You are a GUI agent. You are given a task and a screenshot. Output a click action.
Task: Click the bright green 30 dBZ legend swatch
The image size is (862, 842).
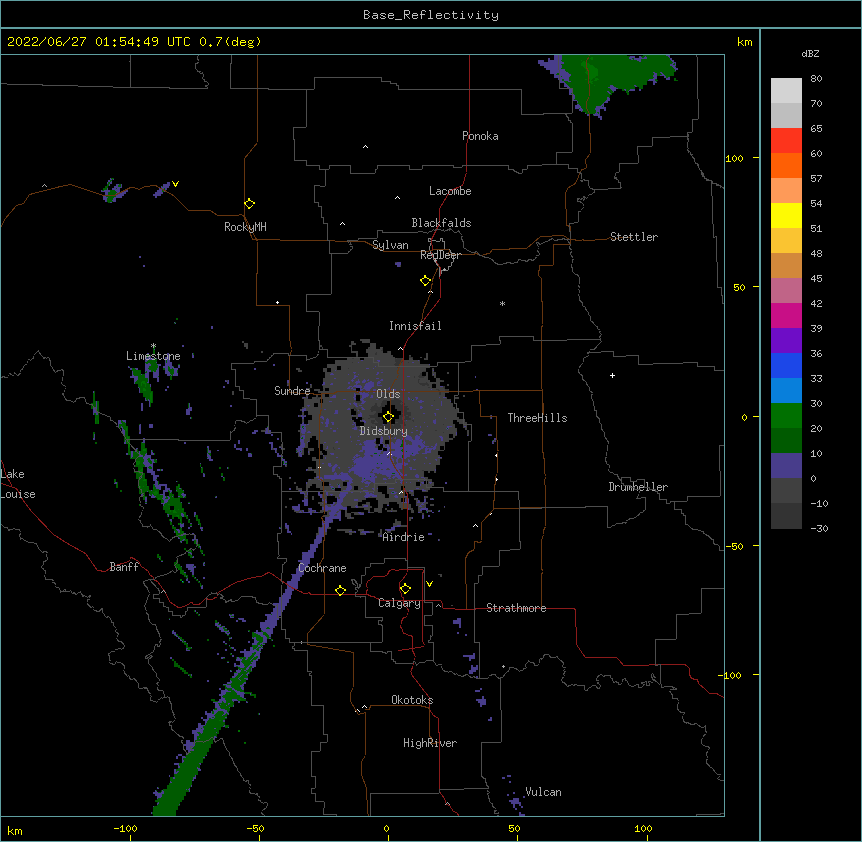click(786, 416)
